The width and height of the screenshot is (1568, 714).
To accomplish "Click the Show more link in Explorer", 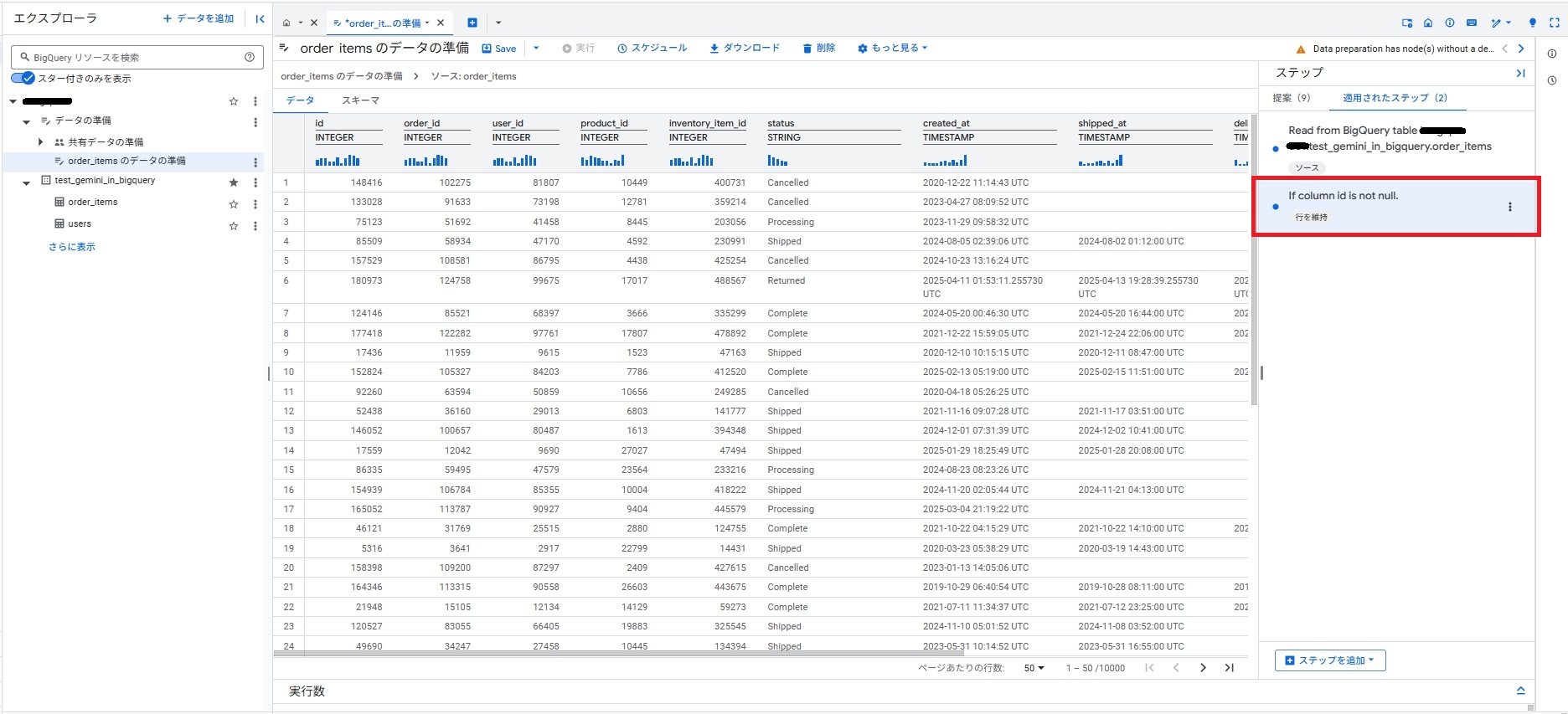I will pyautogui.click(x=72, y=247).
